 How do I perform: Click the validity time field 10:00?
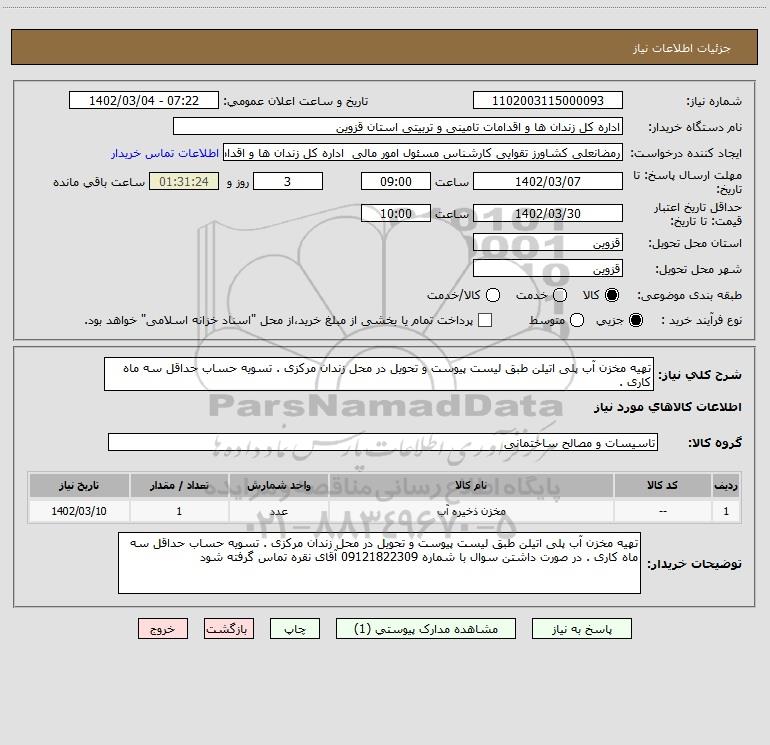pyautogui.click(x=396, y=213)
